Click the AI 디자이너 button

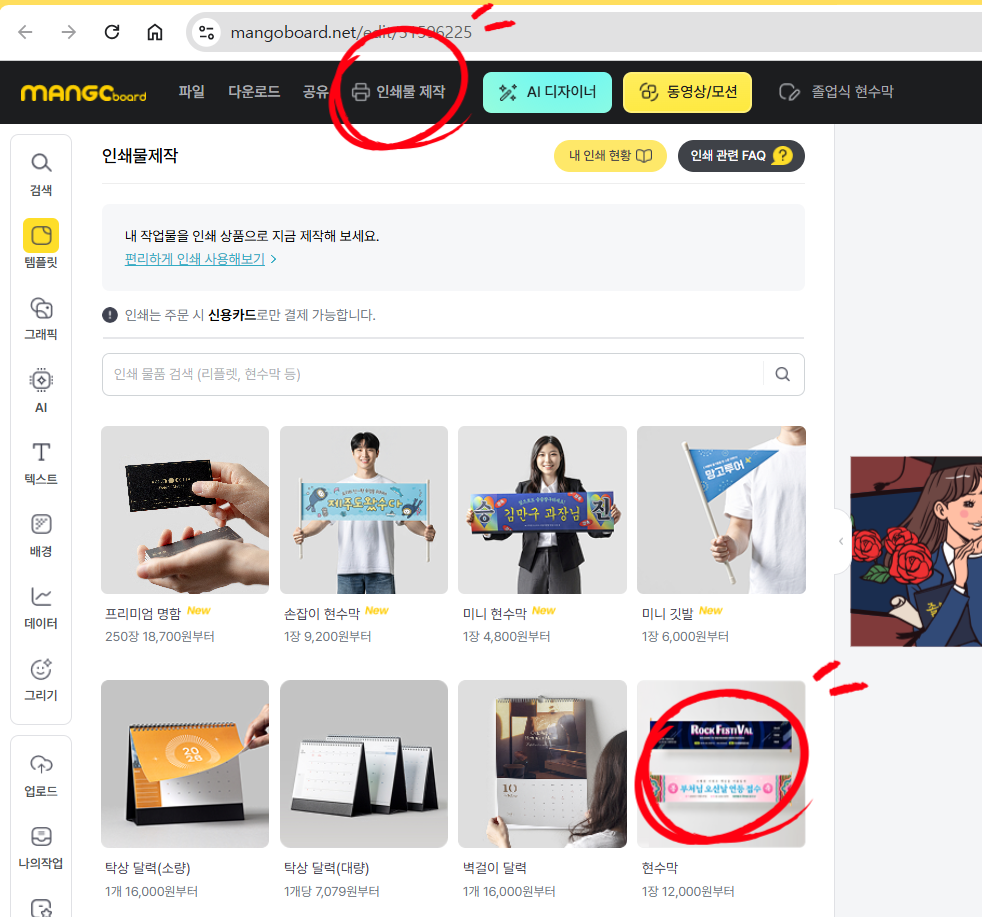tap(547, 92)
